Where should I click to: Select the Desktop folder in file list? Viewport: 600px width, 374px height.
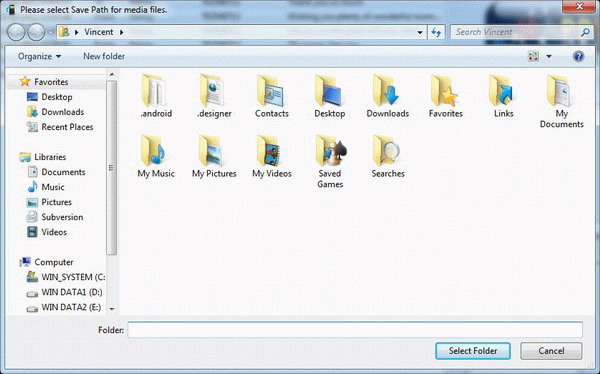(329, 96)
